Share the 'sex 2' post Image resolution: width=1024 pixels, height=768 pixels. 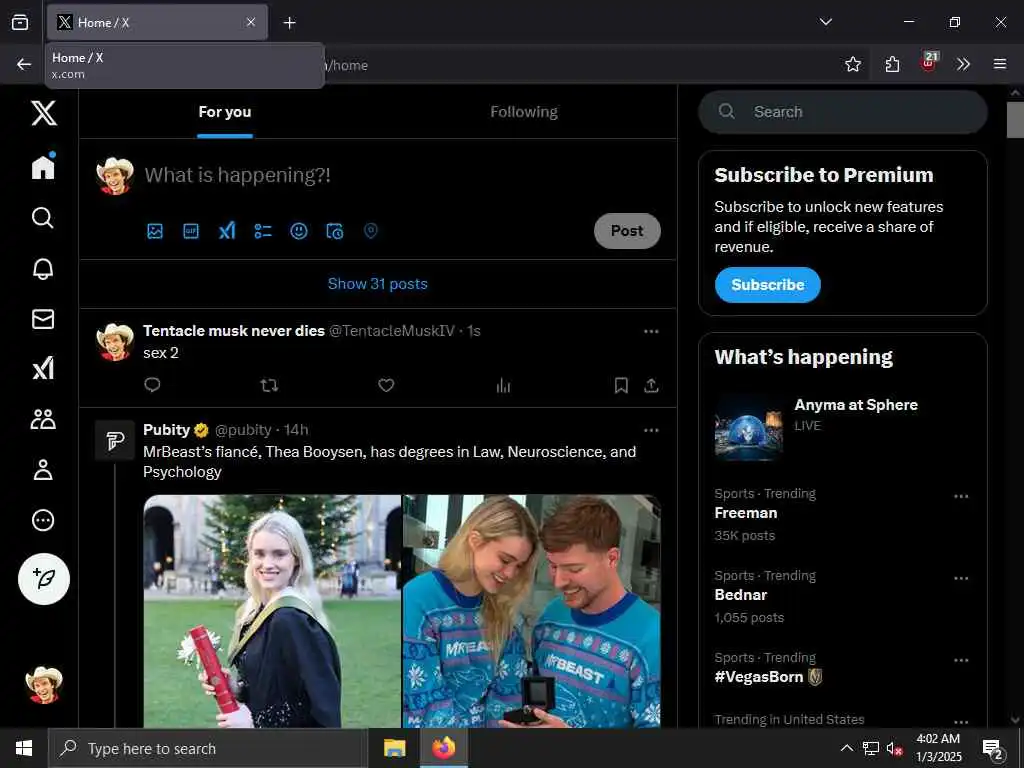tap(651, 385)
